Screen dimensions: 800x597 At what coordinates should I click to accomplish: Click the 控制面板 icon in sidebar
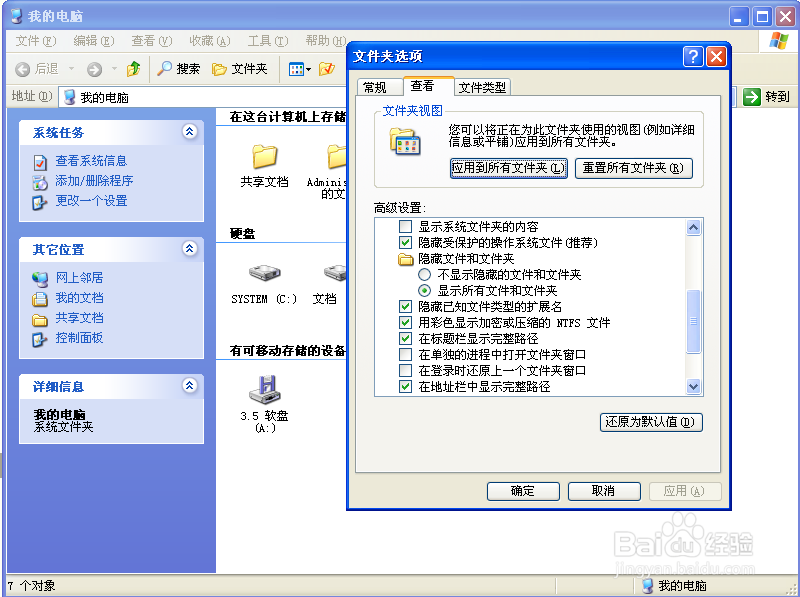click(x=40, y=339)
